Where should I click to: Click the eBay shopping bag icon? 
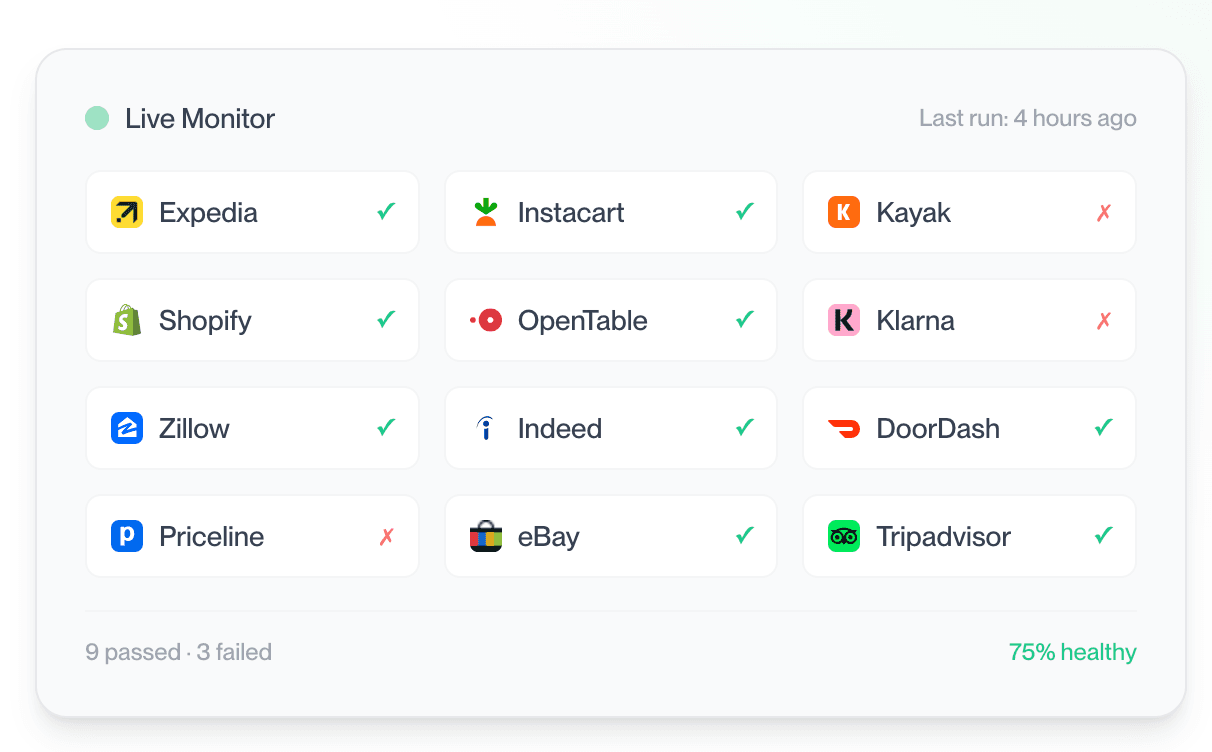point(486,536)
